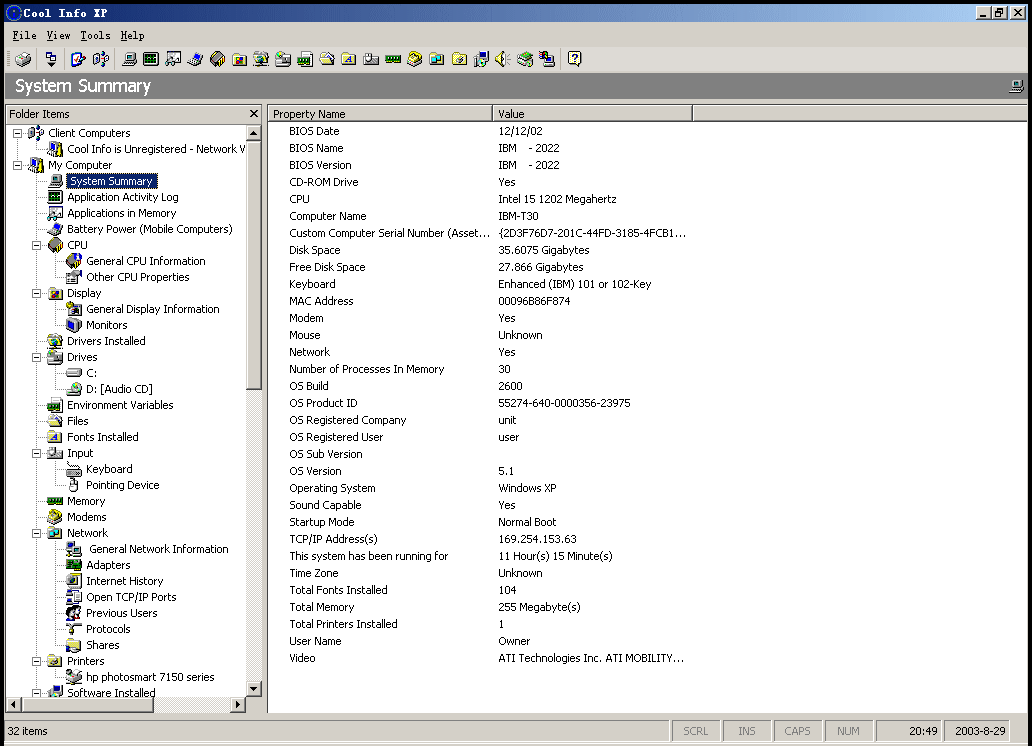Click the Help question mark toolbar icon

click(575, 59)
